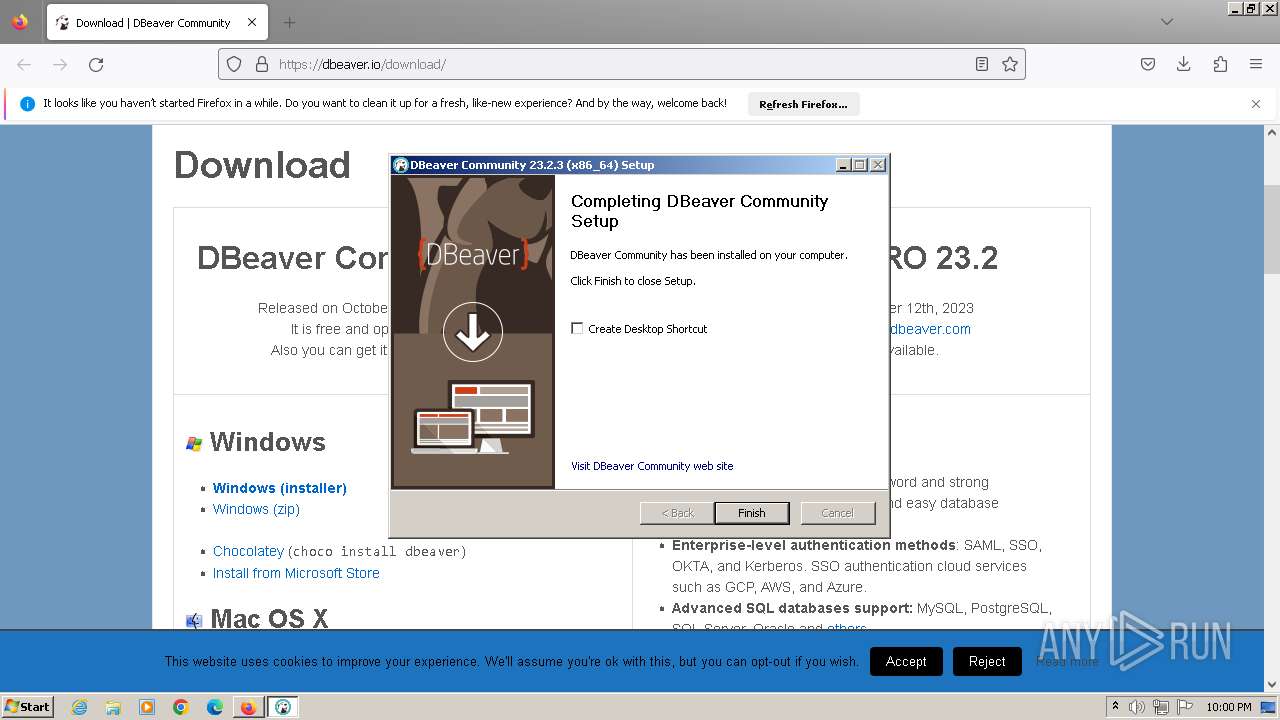Close the Download | DBeaver Community tab
Viewport: 1280px width, 720px height.
point(252,22)
